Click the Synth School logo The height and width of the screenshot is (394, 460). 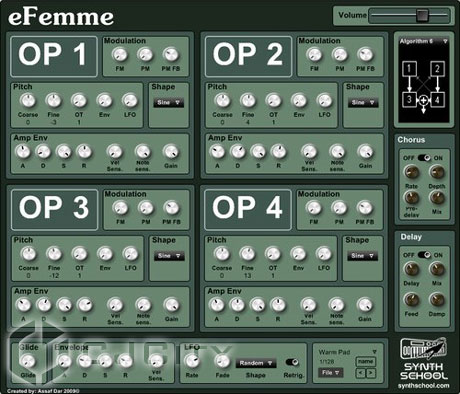[x=423, y=359]
